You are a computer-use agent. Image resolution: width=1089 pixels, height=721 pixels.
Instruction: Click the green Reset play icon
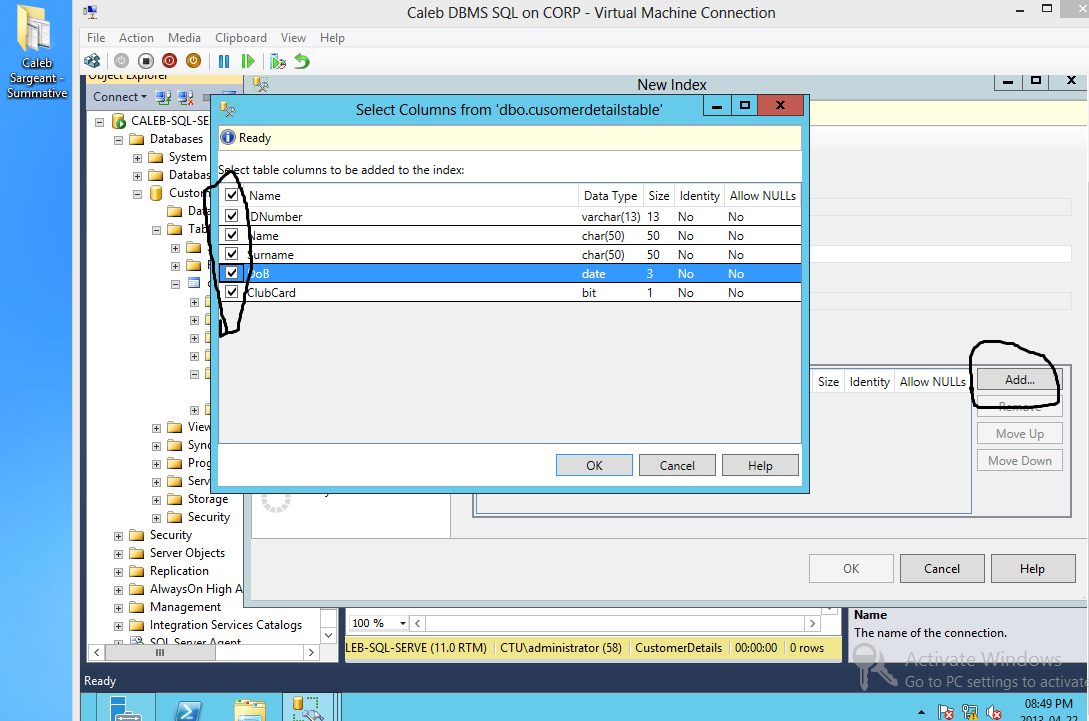pos(247,61)
